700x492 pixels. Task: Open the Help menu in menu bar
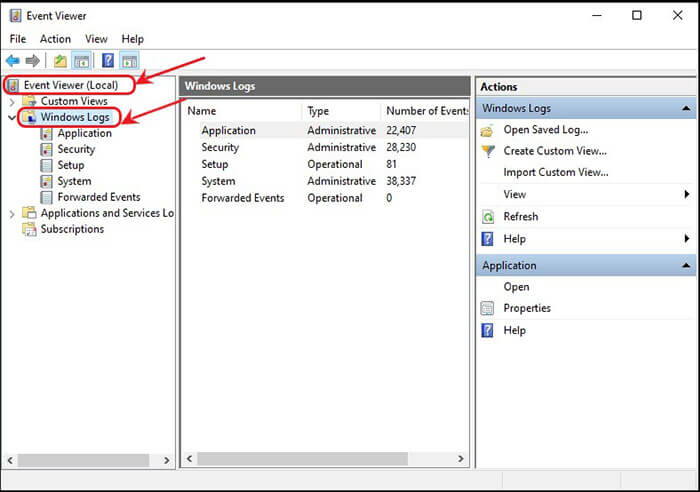coord(133,39)
